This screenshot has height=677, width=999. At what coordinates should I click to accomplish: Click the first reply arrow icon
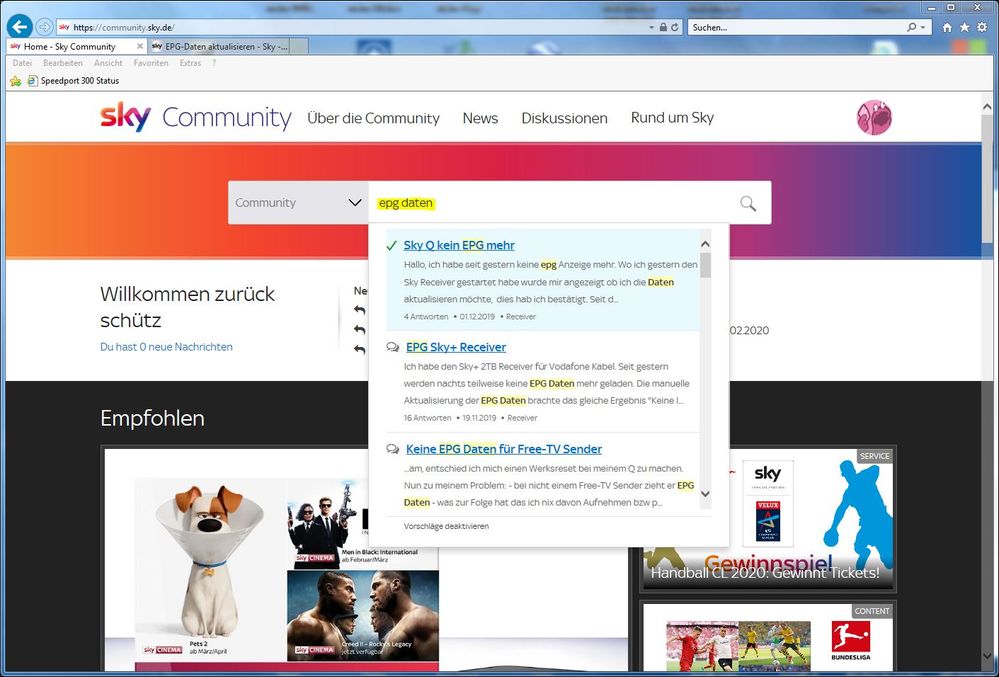click(360, 310)
